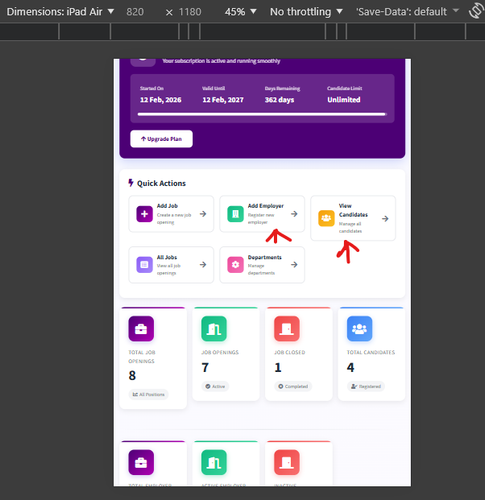Click the TOTAL CANDIDATES card label

point(371,352)
